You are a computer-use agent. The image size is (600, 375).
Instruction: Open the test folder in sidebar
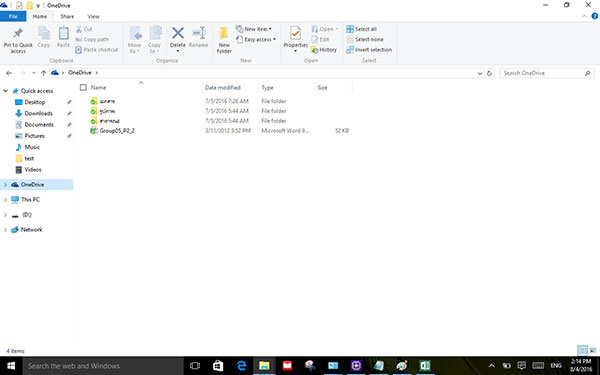click(29, 158)
